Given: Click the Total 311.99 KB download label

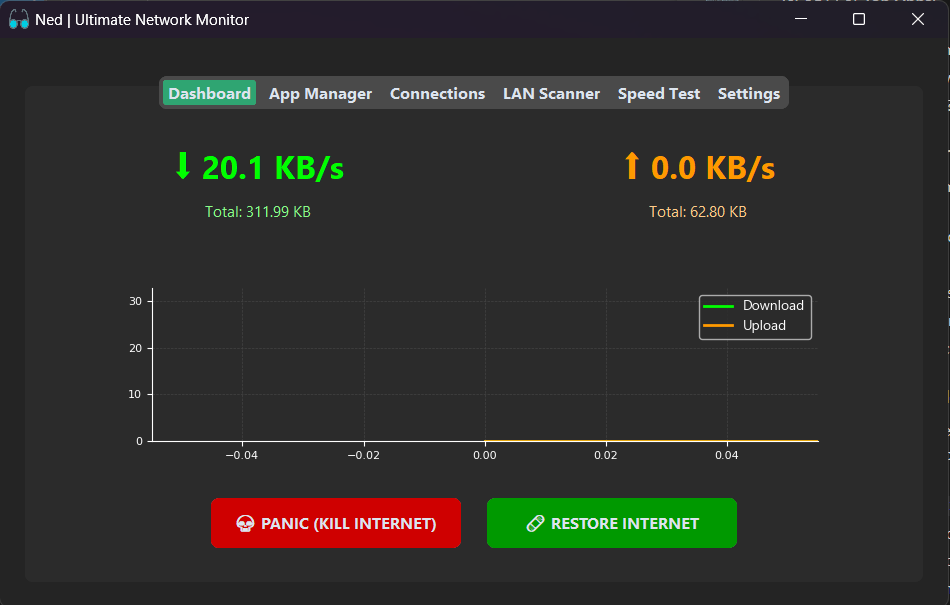Looking at the screenshot, I should (258, 212).
